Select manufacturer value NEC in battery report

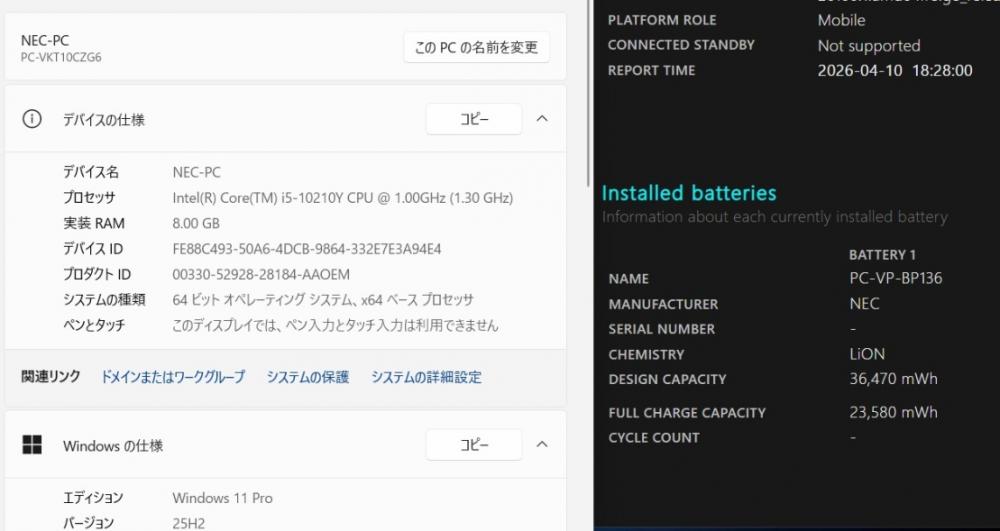[864, 303]
